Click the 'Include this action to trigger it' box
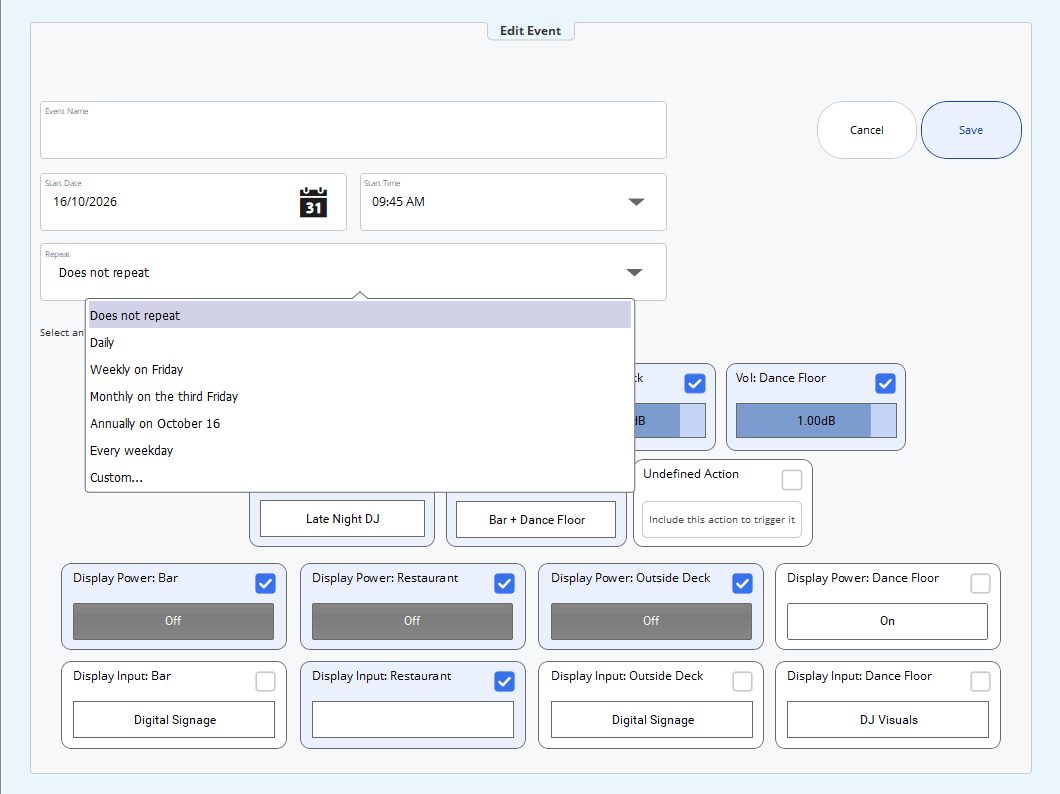The height and width of the screenshot is (794, 1060). (721, 520)
